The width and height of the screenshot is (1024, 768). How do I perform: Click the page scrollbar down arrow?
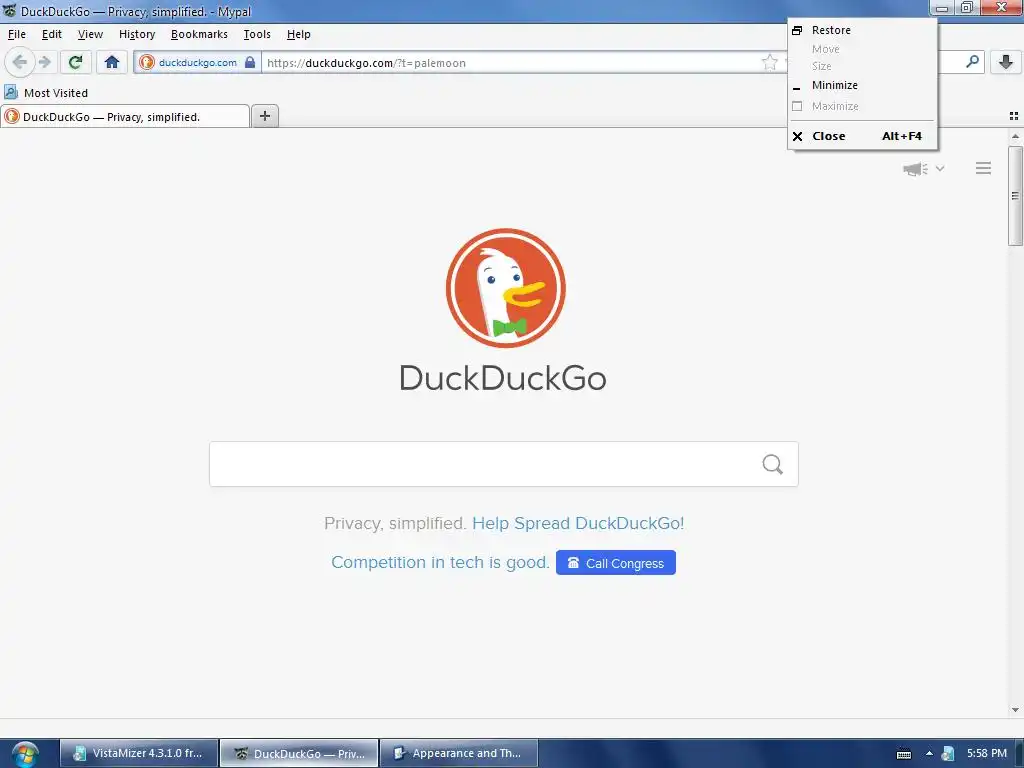pyautogui.click(x=1015, y=710)
